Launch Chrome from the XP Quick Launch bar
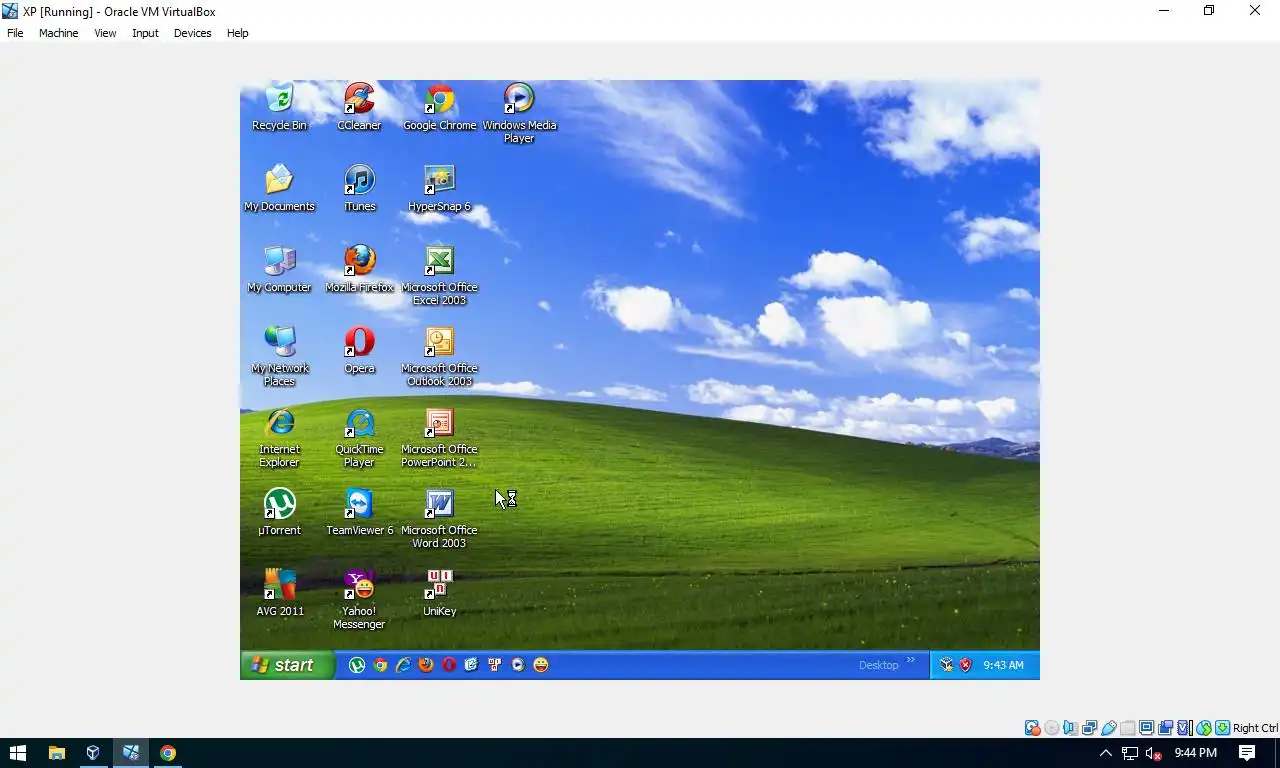The width and height of the screenshot is (1280, 768). (x=380, y=664)
